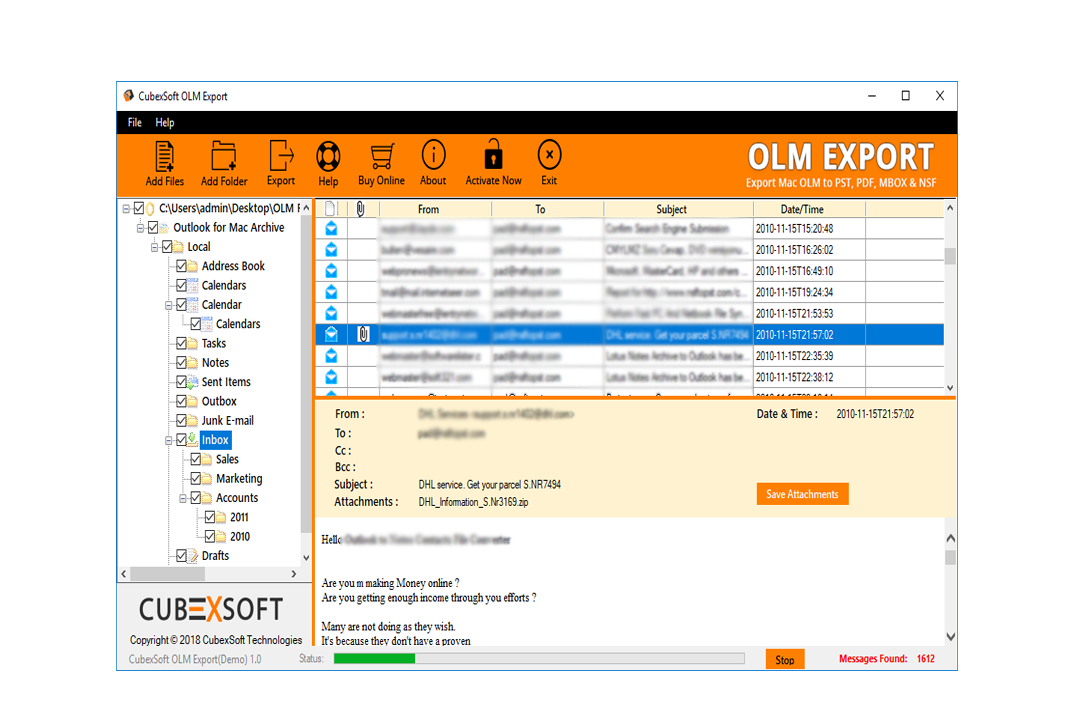1074x710 pixels.
Task: Select the Calendars folder under Local
Action: (223, 286)
